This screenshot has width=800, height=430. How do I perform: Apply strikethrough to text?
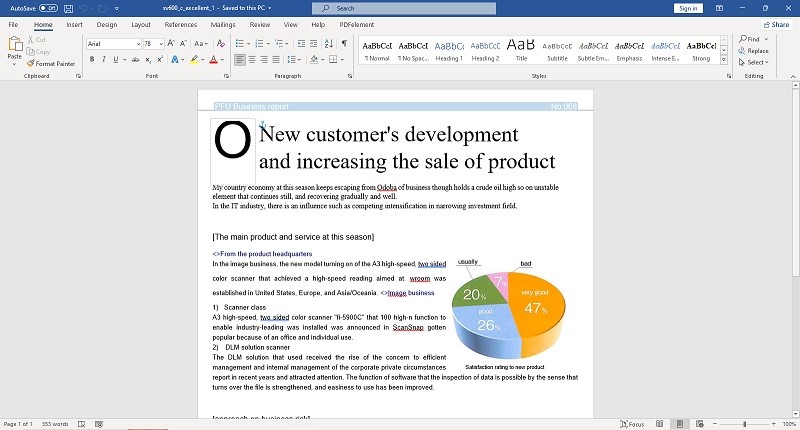[135, 60]
